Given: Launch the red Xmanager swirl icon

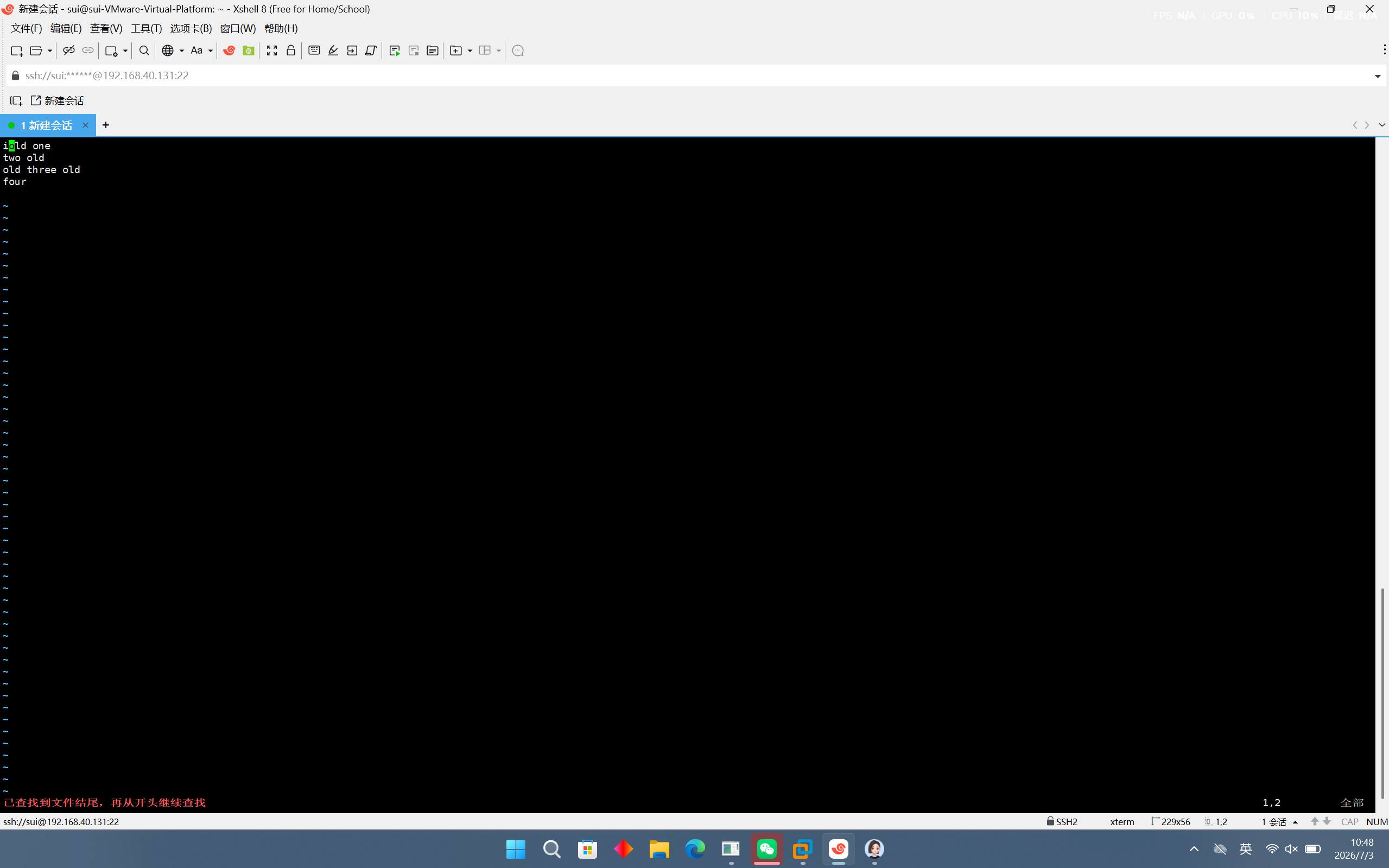Looking at the screenshot, I should 229,50.
